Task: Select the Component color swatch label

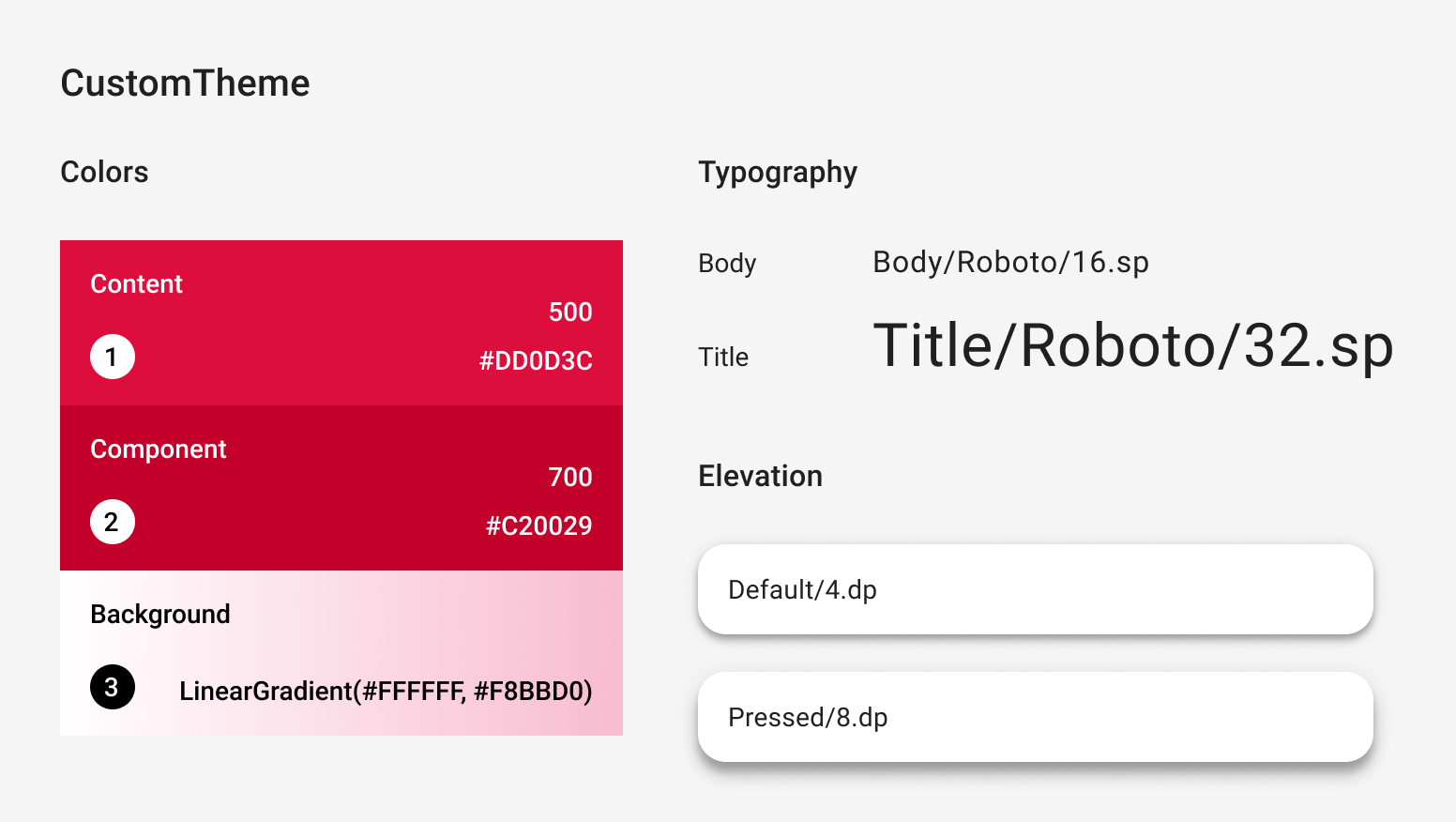Action: coord(158,449)
